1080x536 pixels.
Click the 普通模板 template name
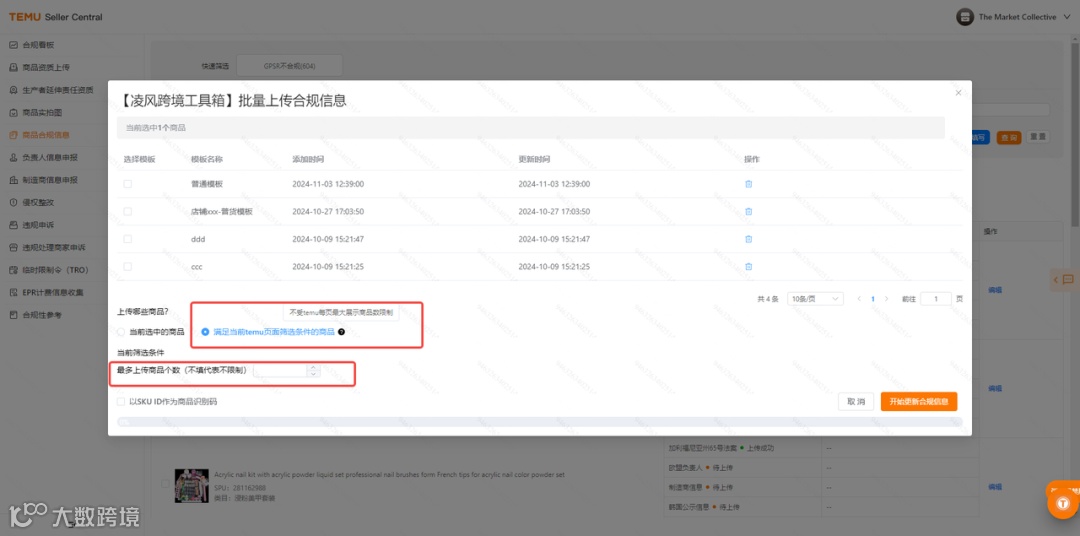click(x=207, y=184)
